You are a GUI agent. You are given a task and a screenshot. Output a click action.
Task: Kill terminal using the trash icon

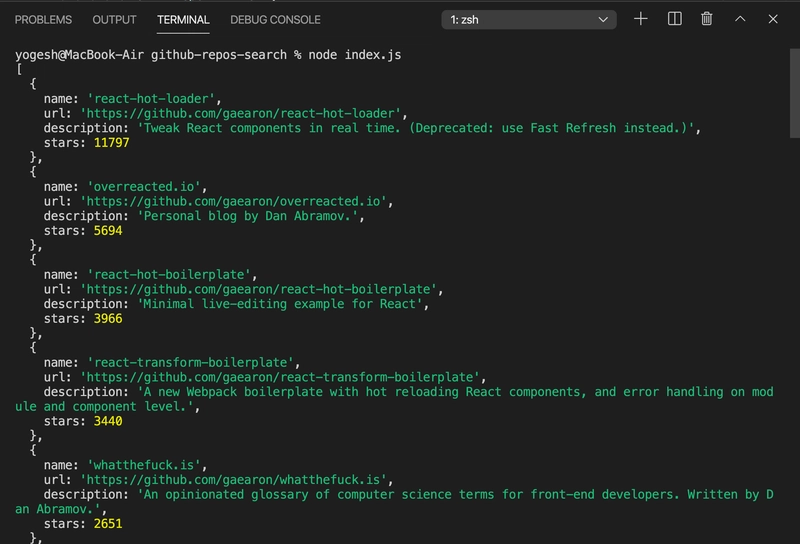point(707,19)
